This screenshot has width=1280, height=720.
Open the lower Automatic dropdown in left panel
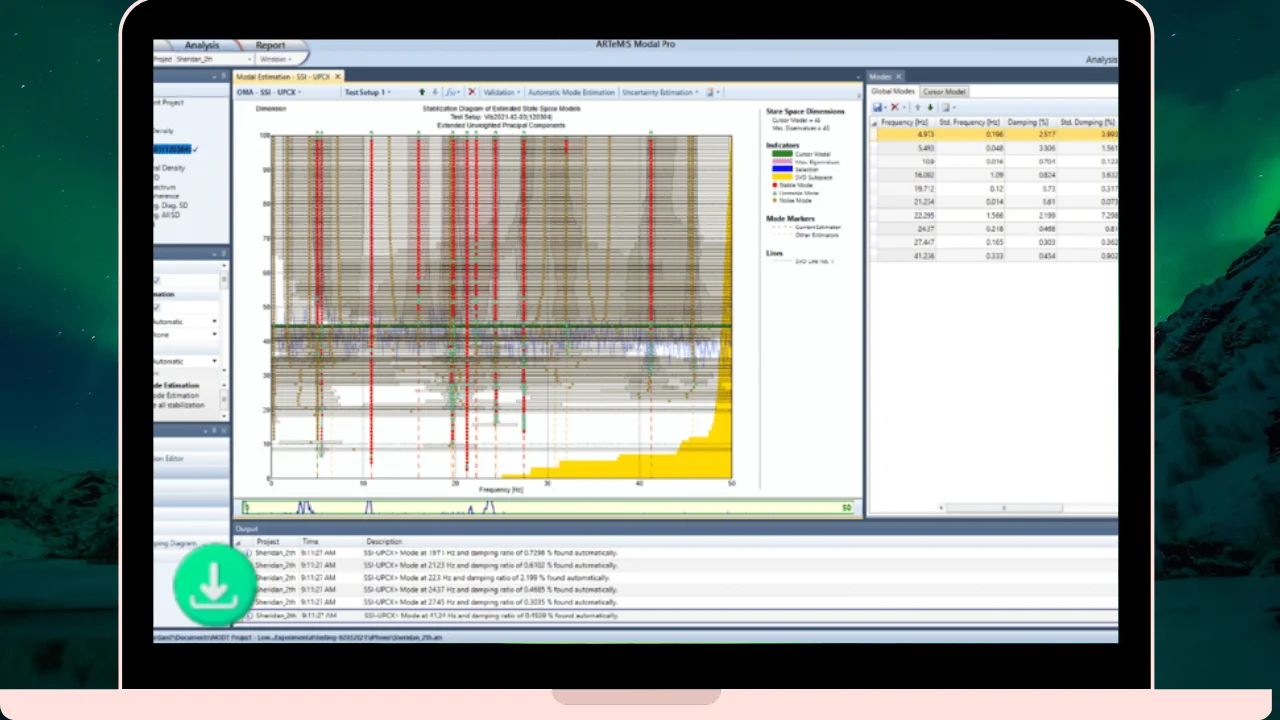(x=214, y=361)
